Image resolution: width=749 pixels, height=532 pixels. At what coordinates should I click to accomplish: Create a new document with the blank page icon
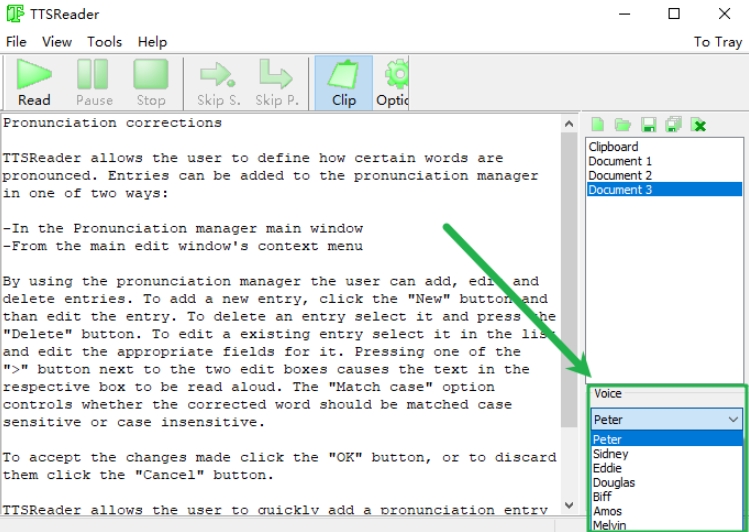598,125
